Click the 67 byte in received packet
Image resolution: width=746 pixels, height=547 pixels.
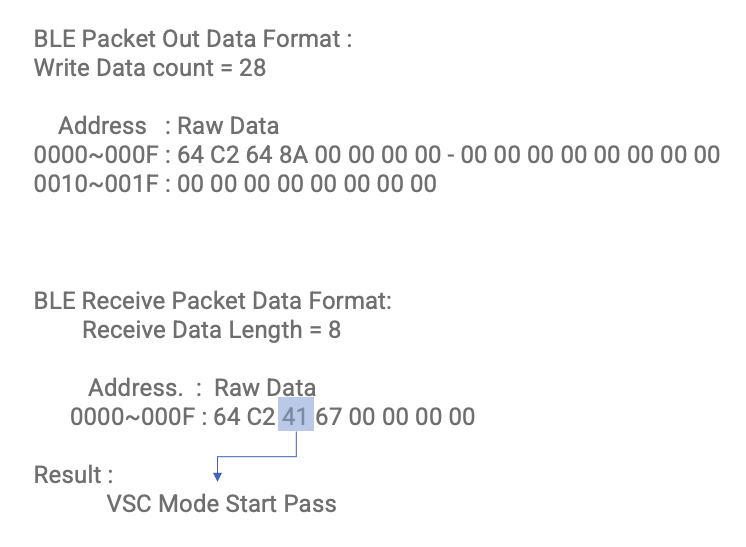[328, 417]
